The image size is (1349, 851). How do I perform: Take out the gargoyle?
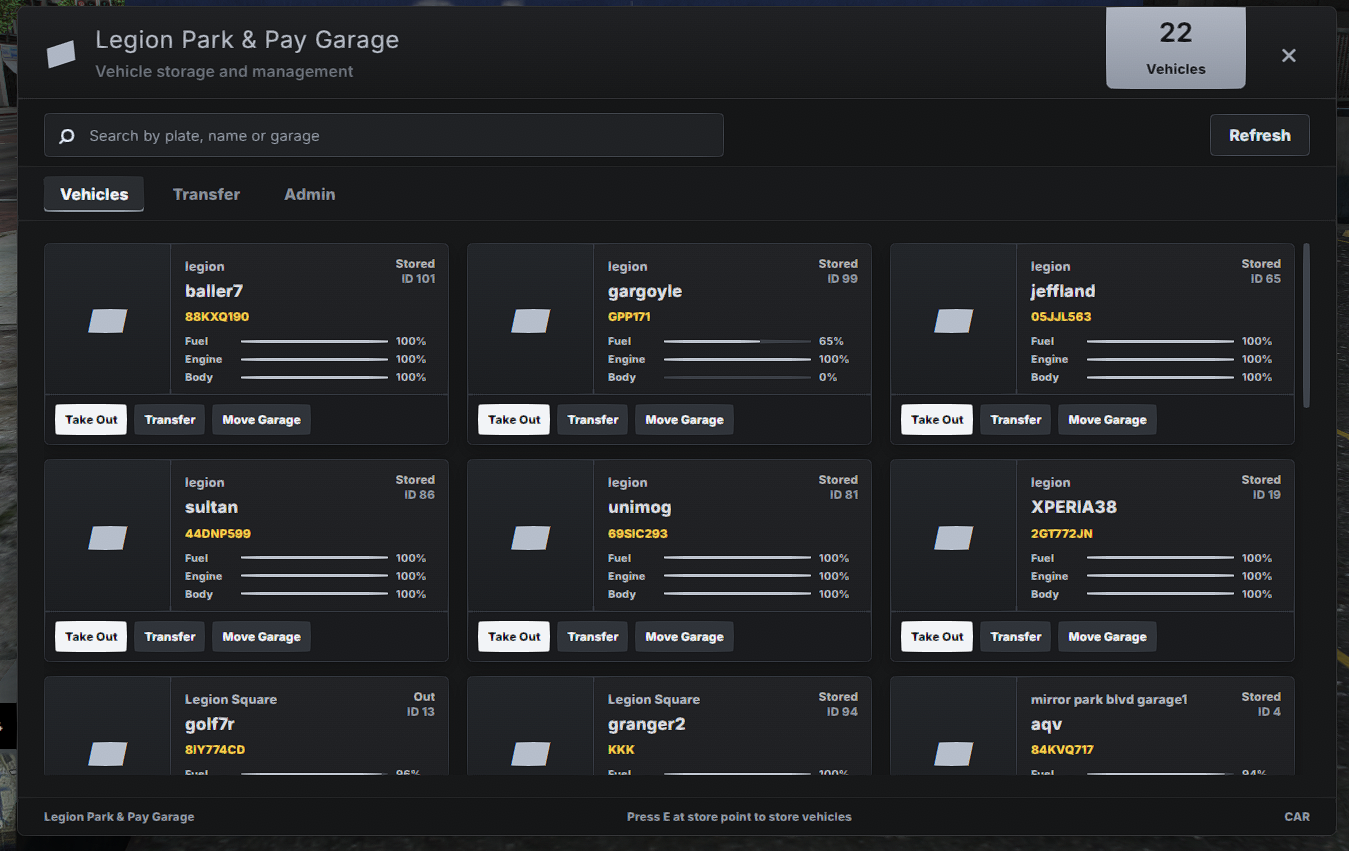[514, 420]
